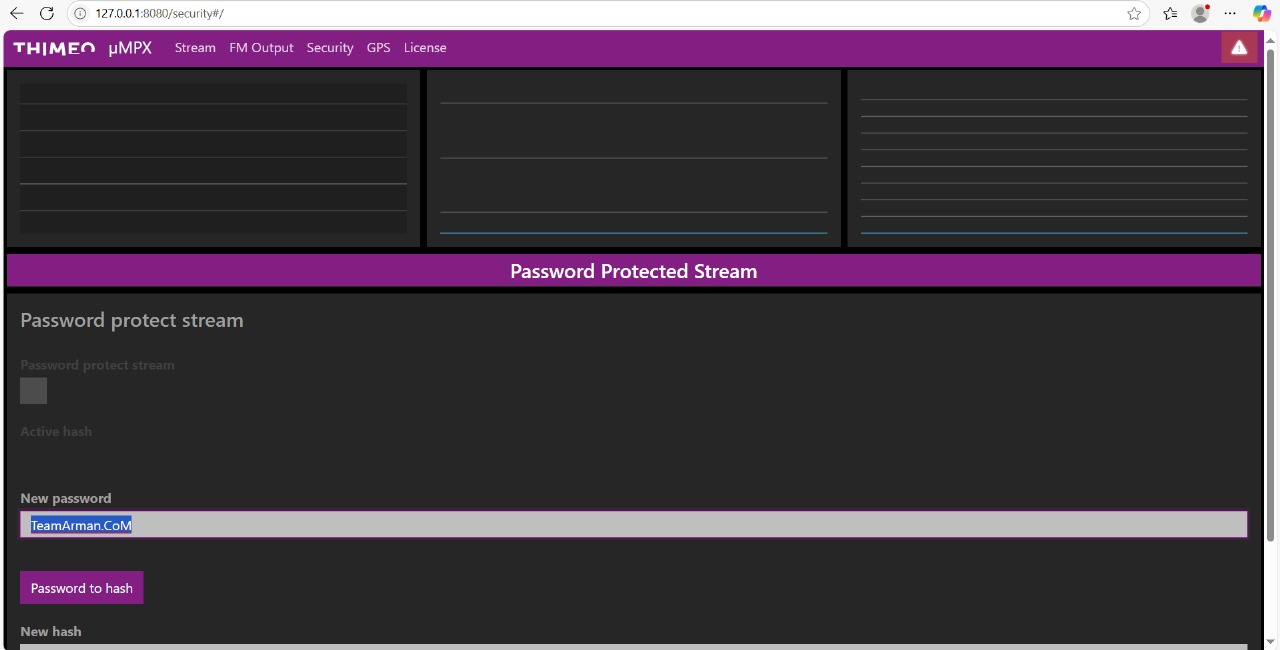Go to the FM Output page
The height and width of the screenshot is (650, 1280).
(261, 48)
